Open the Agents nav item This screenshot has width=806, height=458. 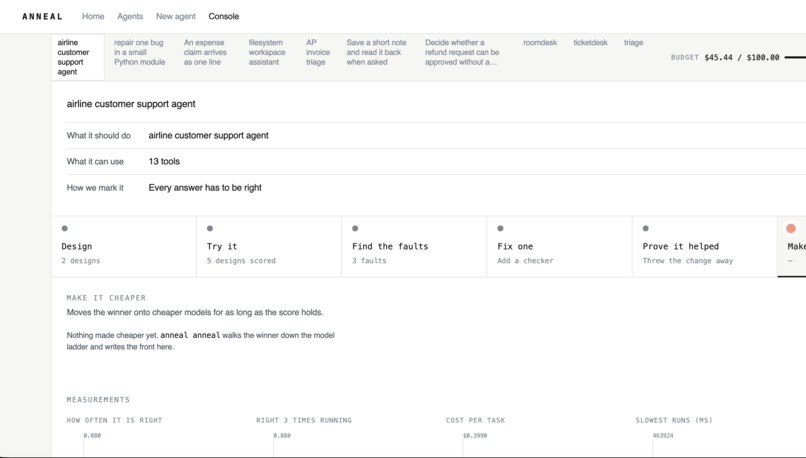click(130, 16)
